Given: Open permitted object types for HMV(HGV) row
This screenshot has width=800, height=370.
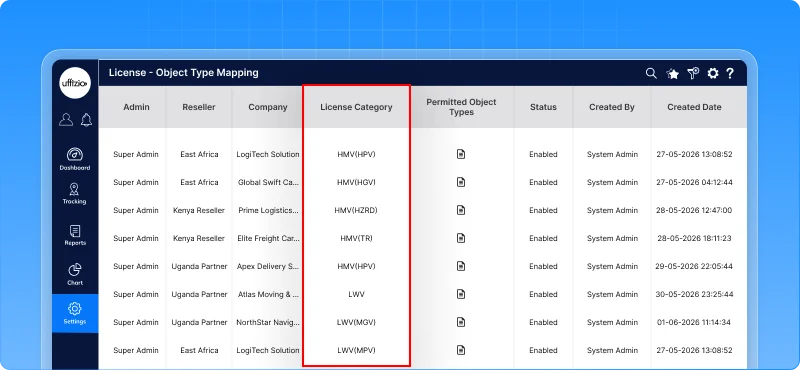Looking at the screenshot, I should pyautogui.click(x=461, y=182).
